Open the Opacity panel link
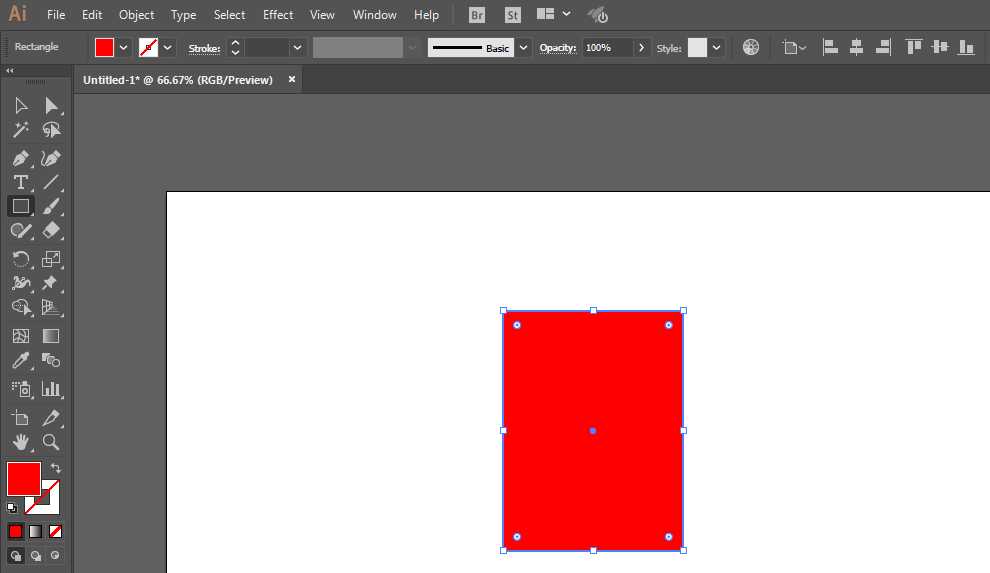 (x=558, y=48)
